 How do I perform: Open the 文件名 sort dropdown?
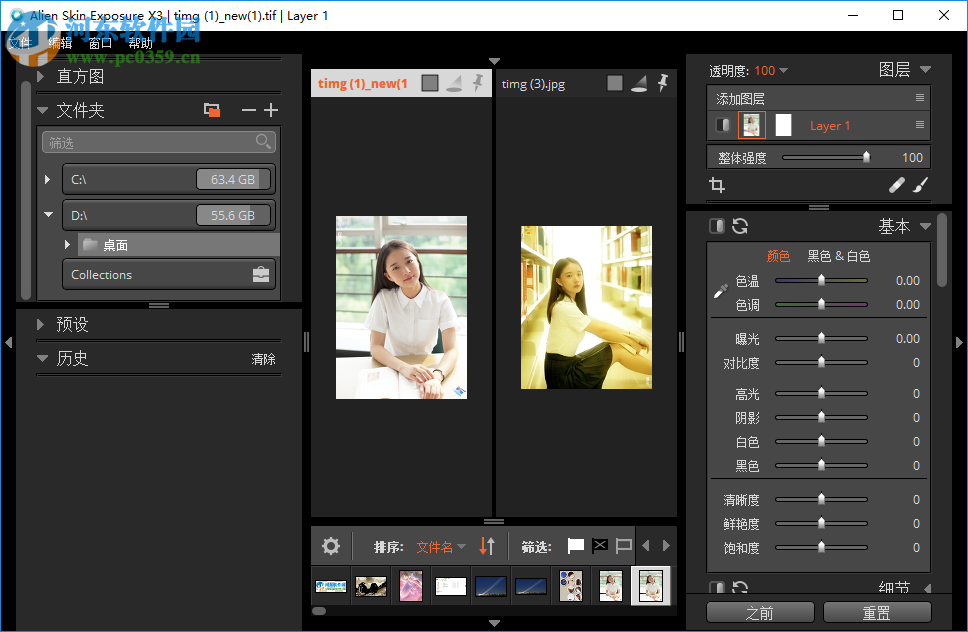tap(441, 547)
